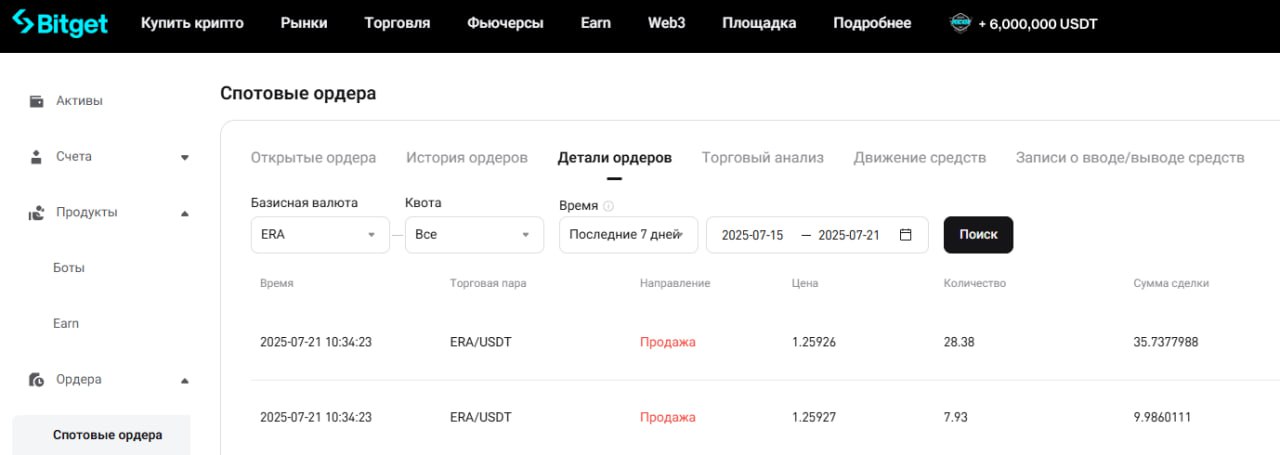Click the Сумма сделки column header

click(x=1171, y=284)
